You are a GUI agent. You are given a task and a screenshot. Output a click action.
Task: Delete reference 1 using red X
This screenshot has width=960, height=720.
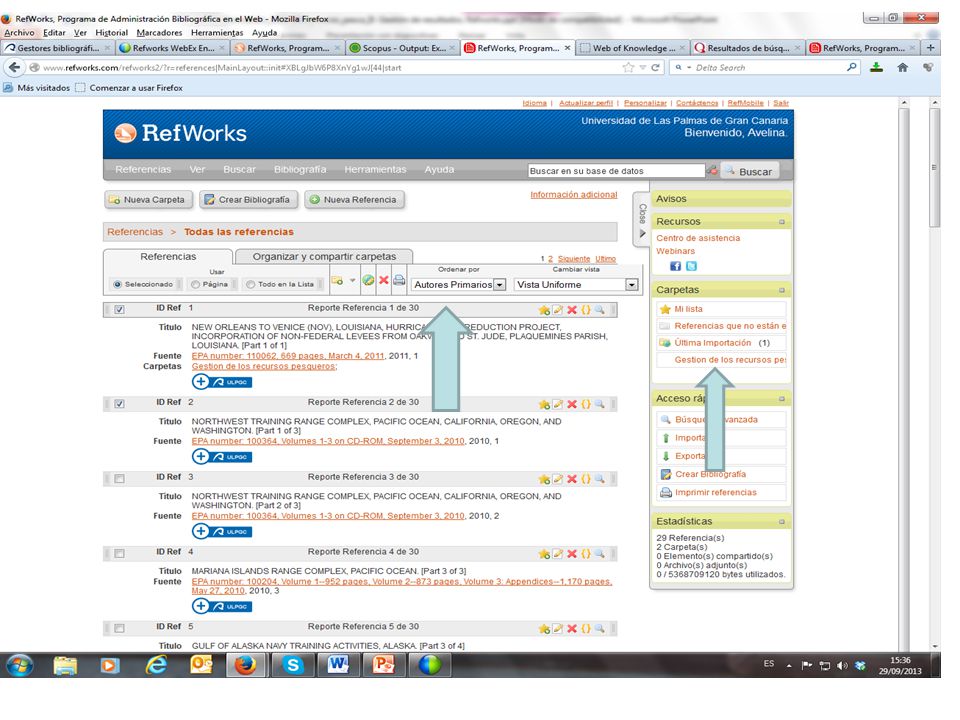pos(572,310)
